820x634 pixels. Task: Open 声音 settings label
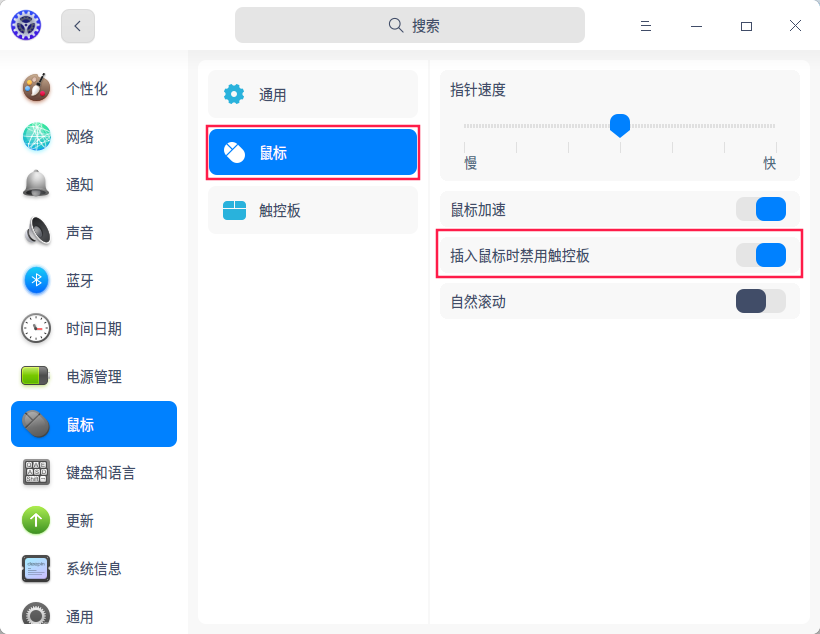79,233
